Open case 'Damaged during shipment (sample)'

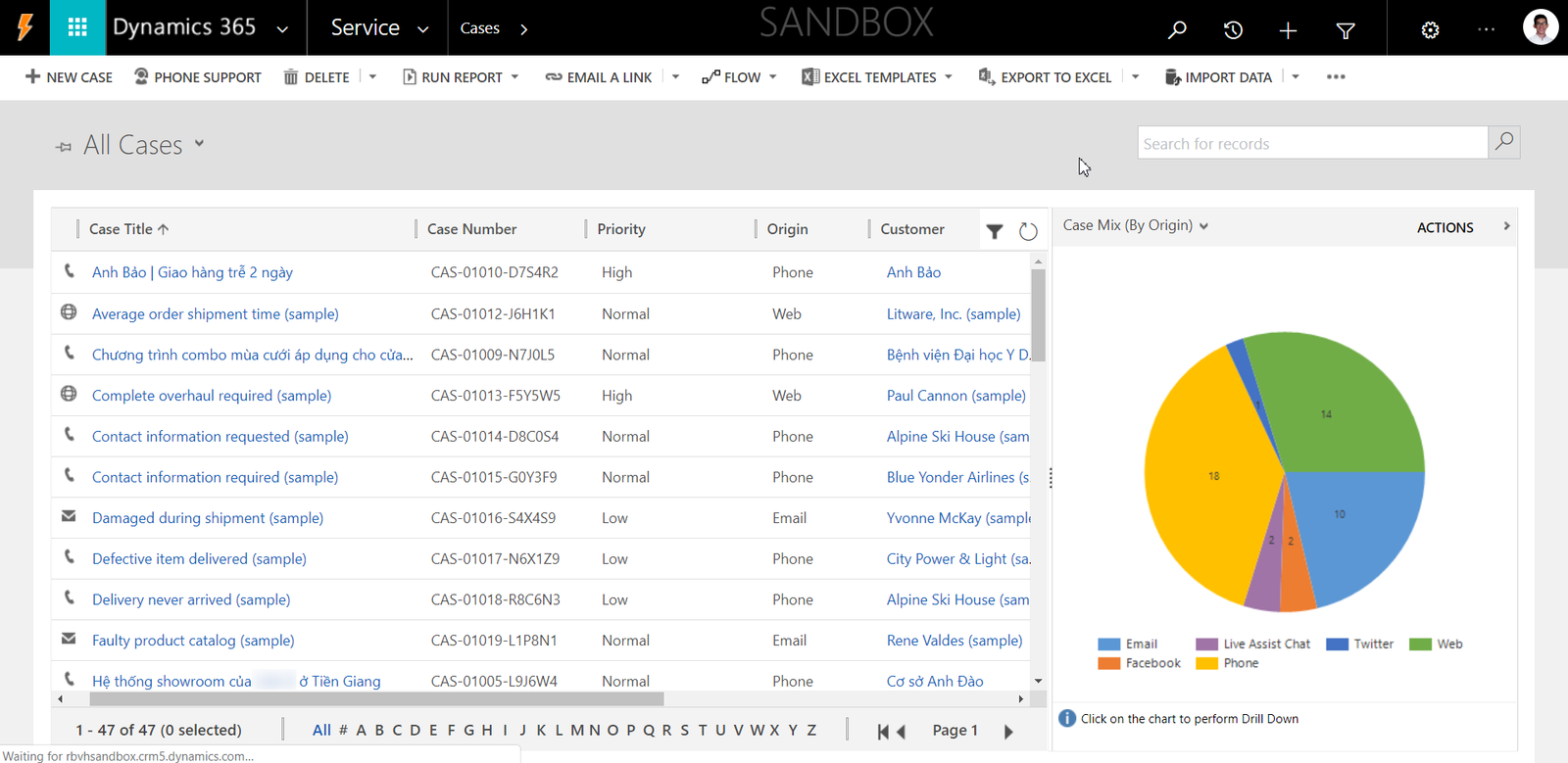tap(208, 518)
